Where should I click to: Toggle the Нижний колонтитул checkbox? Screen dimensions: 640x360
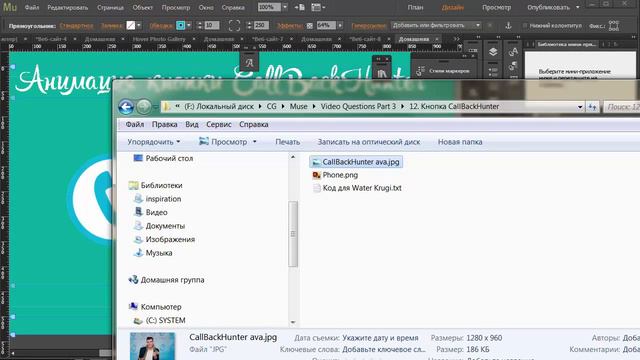click(525, 25)
